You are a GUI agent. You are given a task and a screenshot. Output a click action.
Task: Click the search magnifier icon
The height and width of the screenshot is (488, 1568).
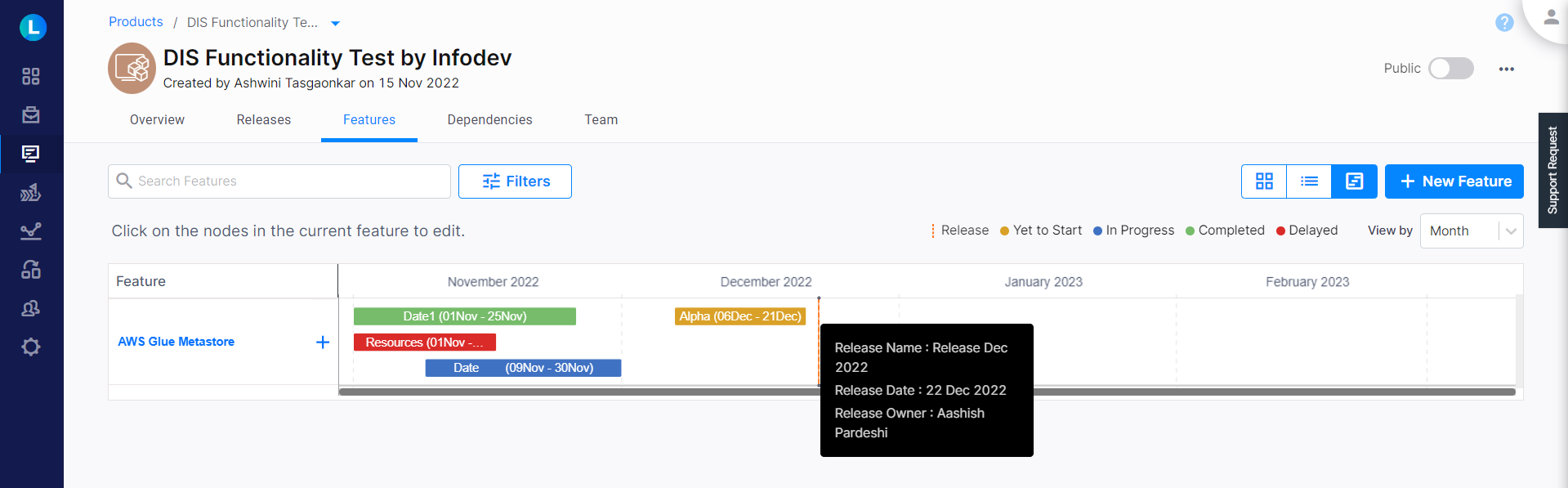click(x=124, y=181)
